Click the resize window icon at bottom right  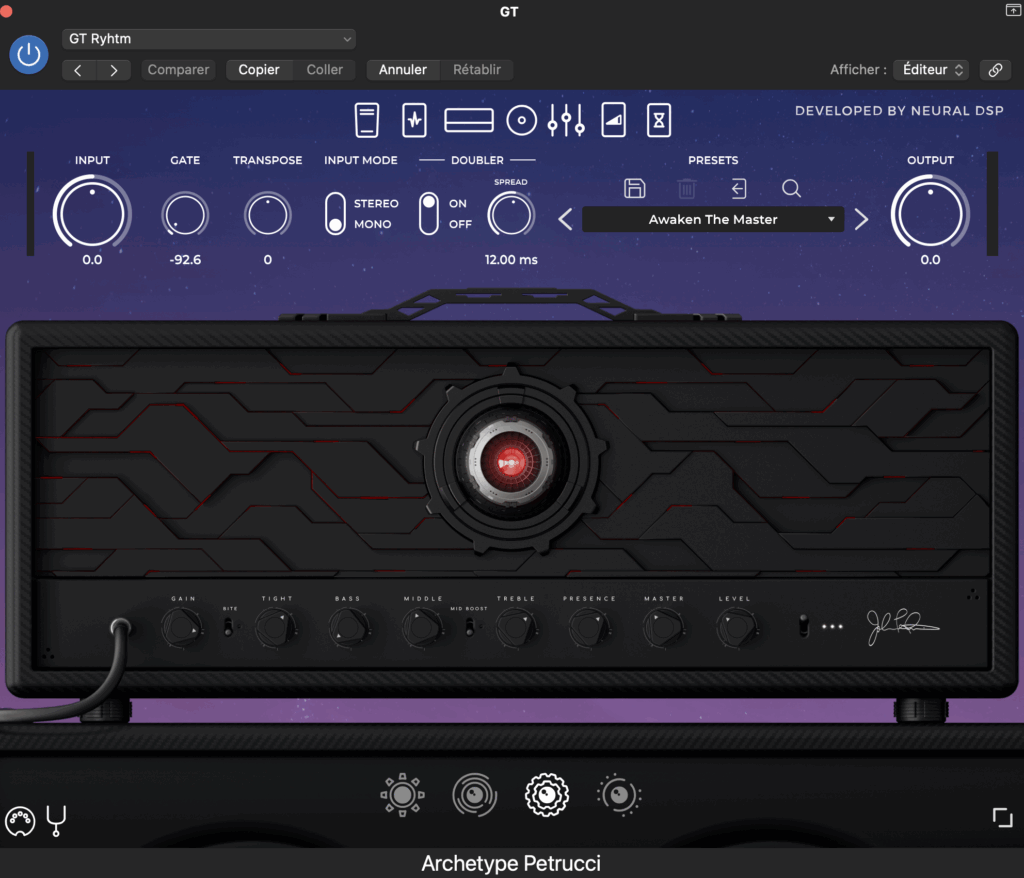(1002, 817)
